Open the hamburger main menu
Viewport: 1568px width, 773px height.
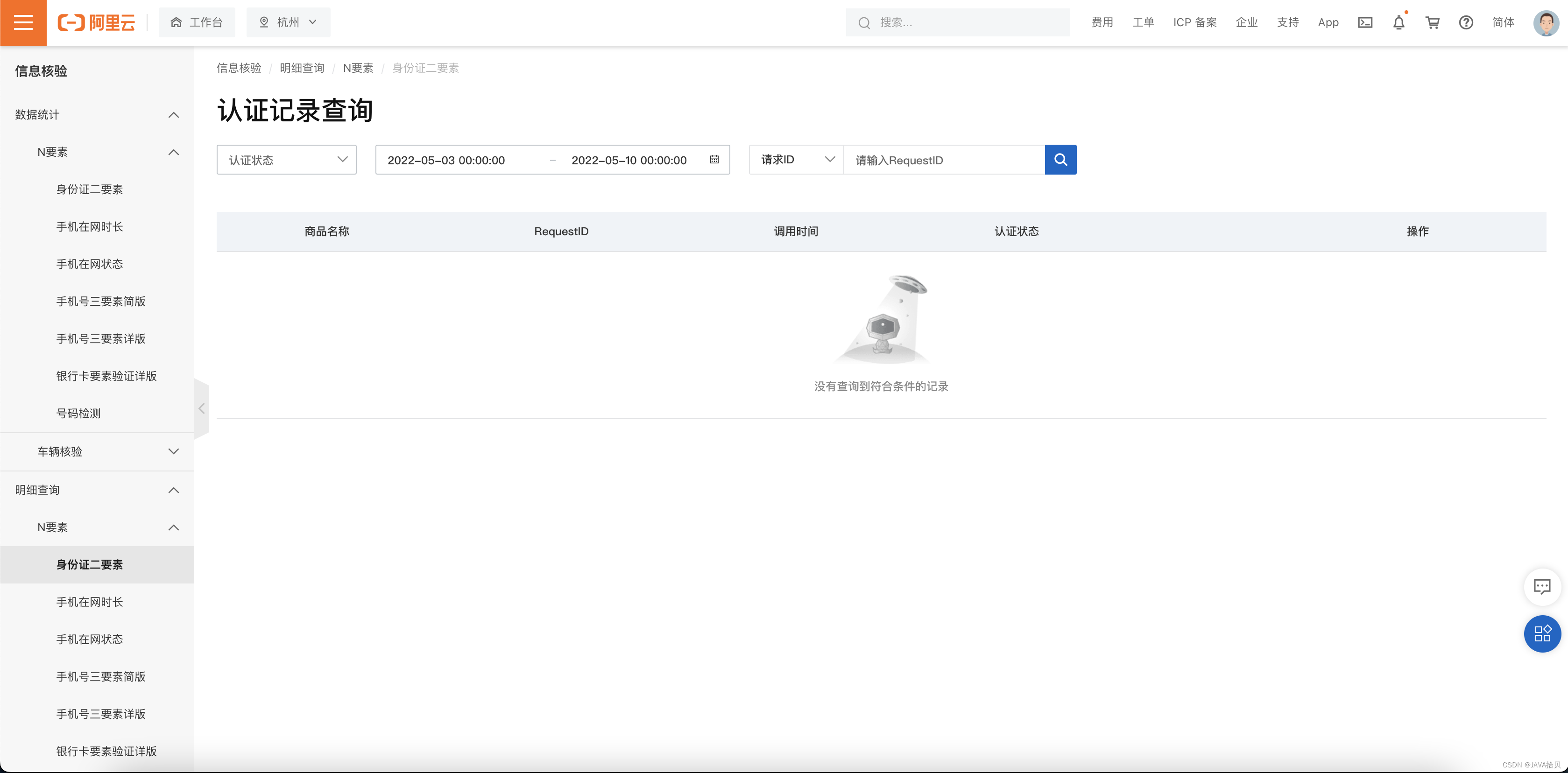pyautogui.click(x=23, y=22)
